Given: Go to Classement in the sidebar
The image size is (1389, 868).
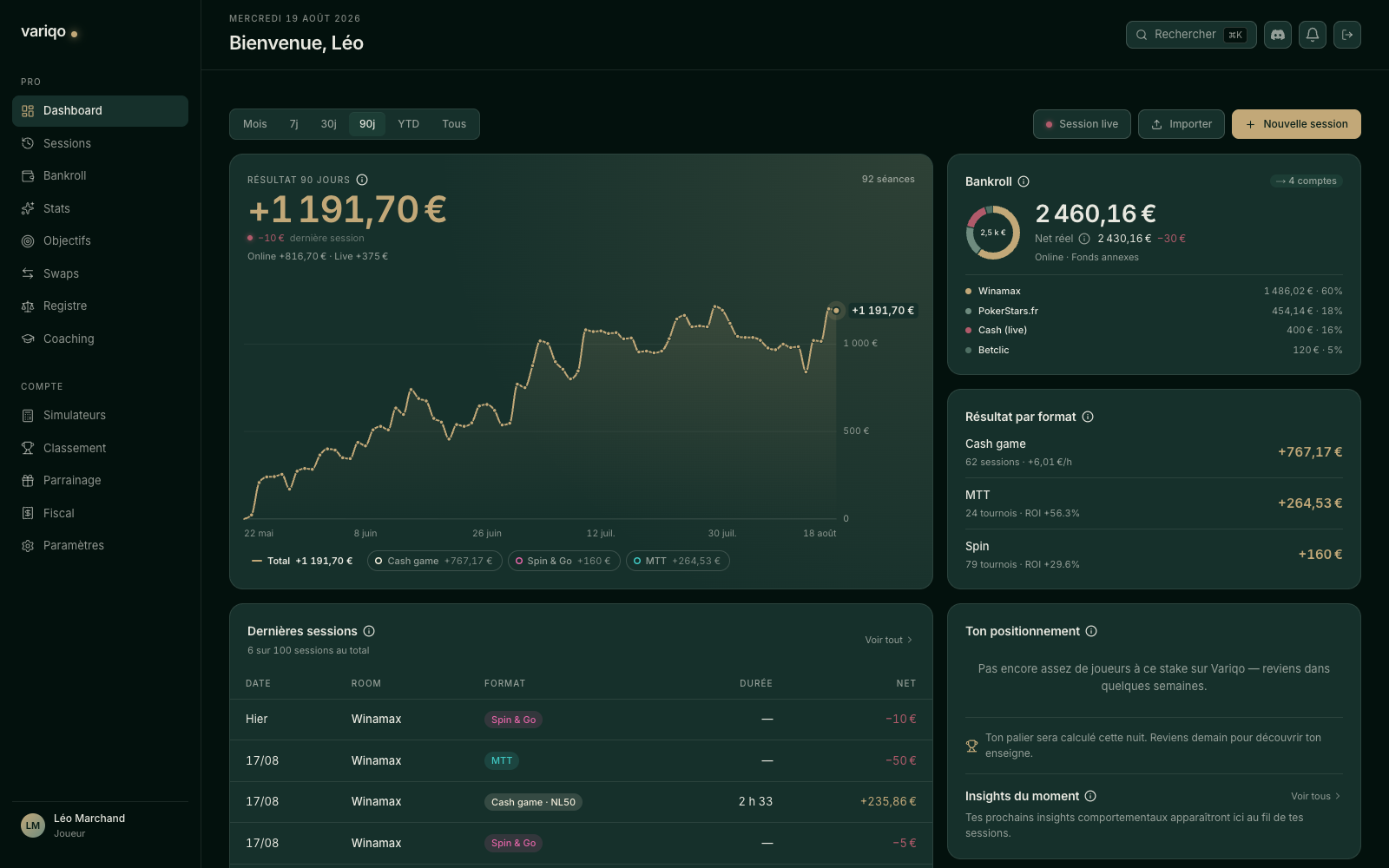Looking at the screenshot, I should click(100, 448).
